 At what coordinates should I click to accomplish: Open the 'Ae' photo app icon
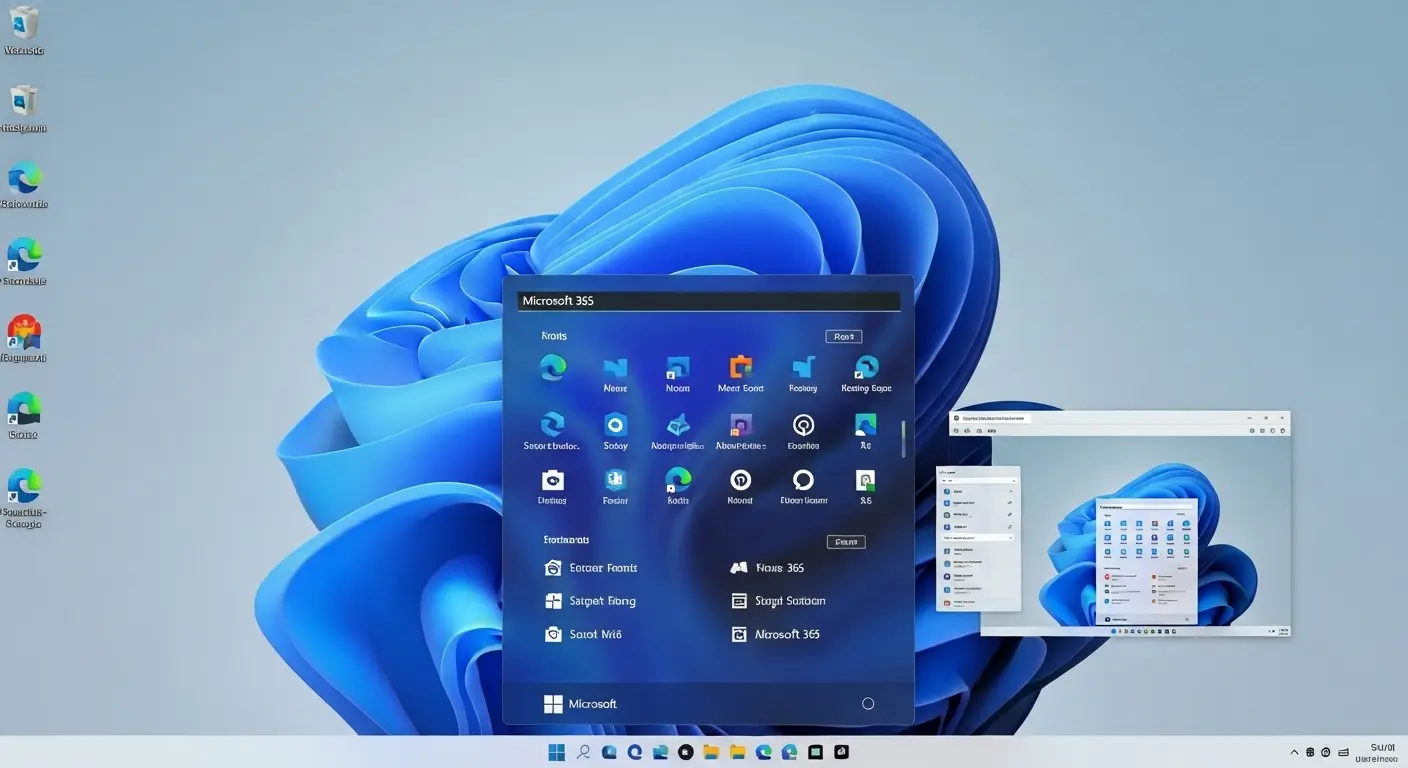pos(866,425)
